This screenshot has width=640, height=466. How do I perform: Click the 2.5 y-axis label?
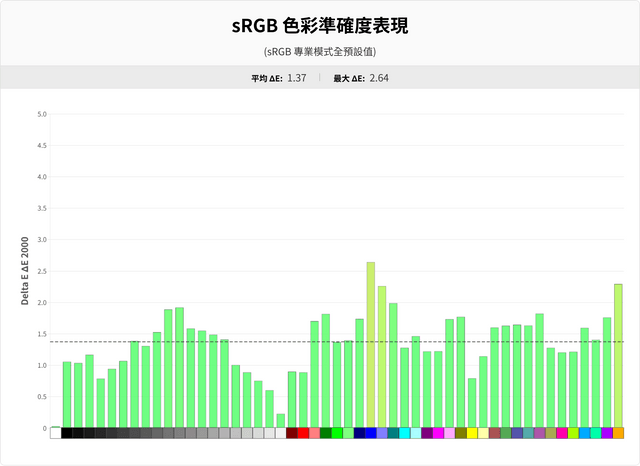[42, 271]
